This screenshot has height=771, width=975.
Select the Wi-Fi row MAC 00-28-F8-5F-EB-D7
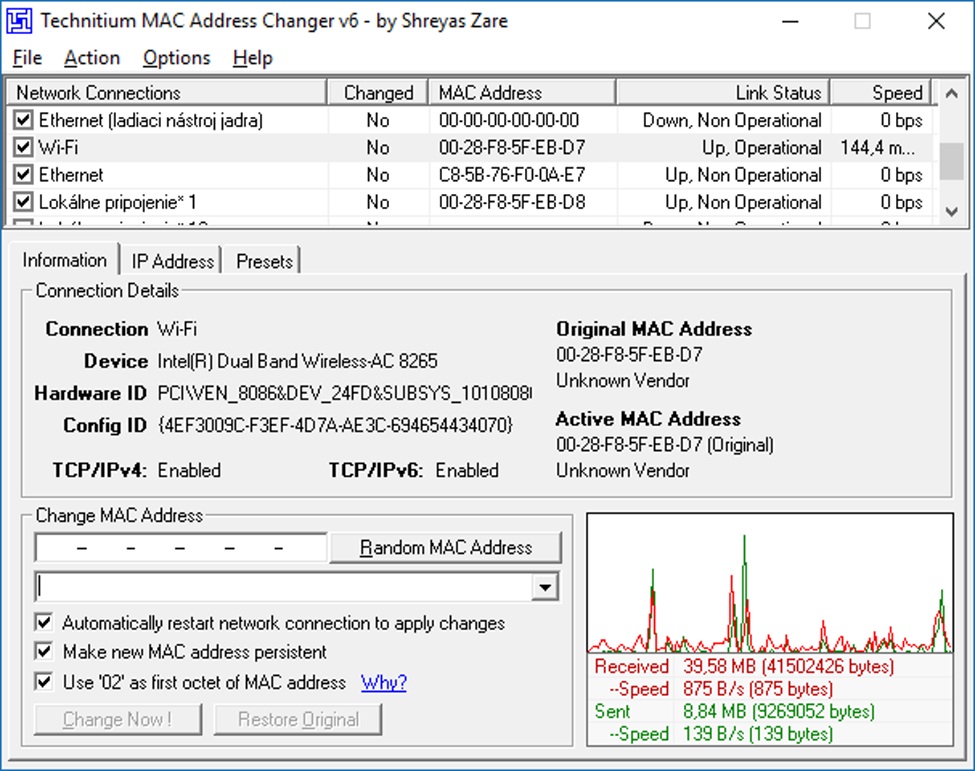click(x=512, y=147)
